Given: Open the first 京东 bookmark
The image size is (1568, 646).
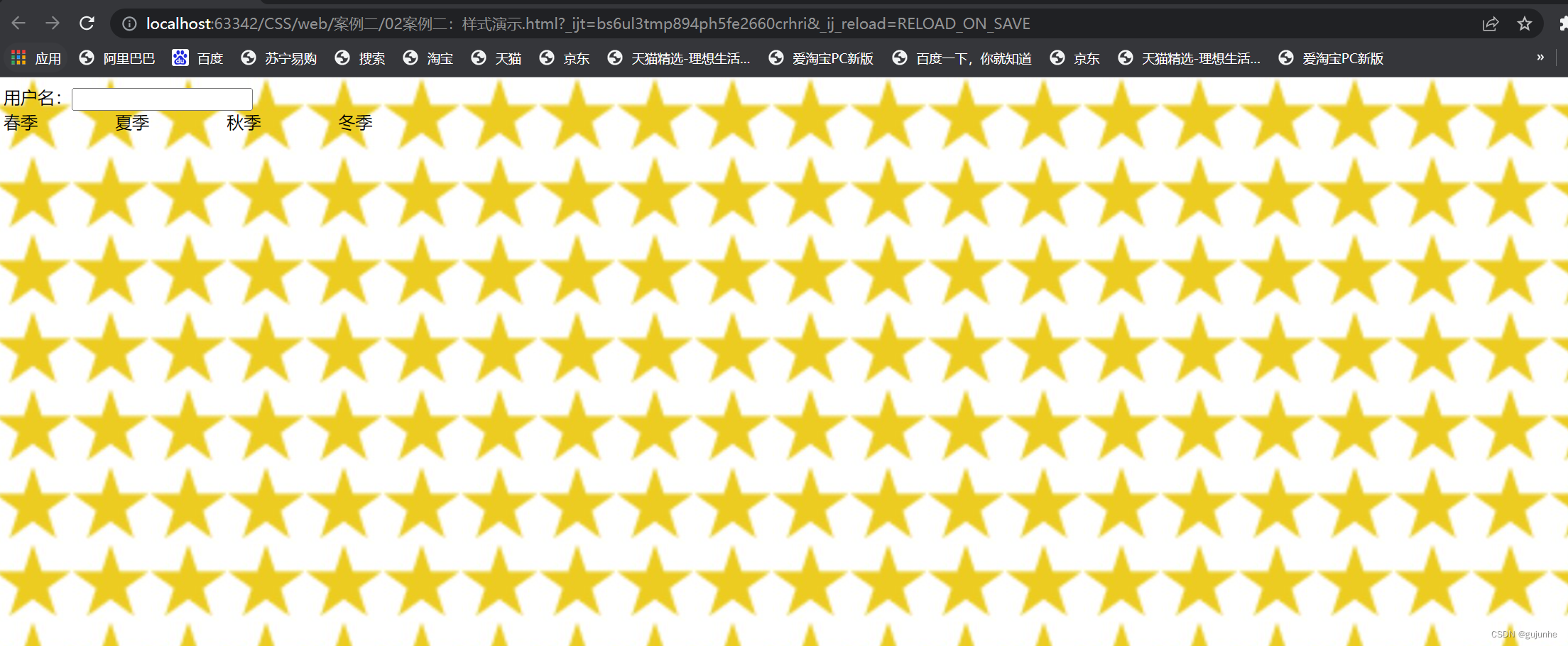Looking at the screenshot, I should (x=565, y=58).
